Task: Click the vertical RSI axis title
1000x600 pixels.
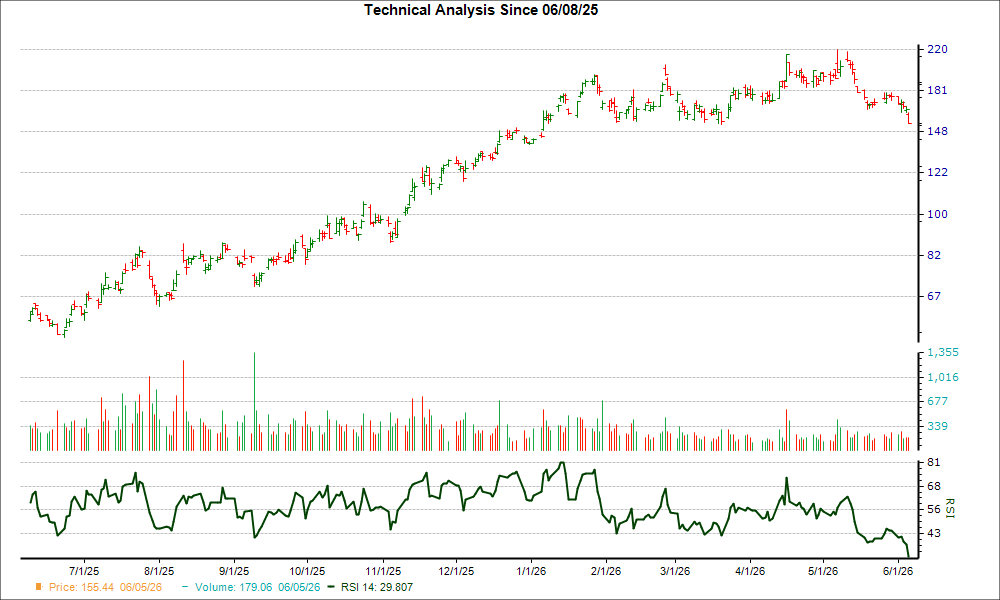Action: click(x=949, y=508)
